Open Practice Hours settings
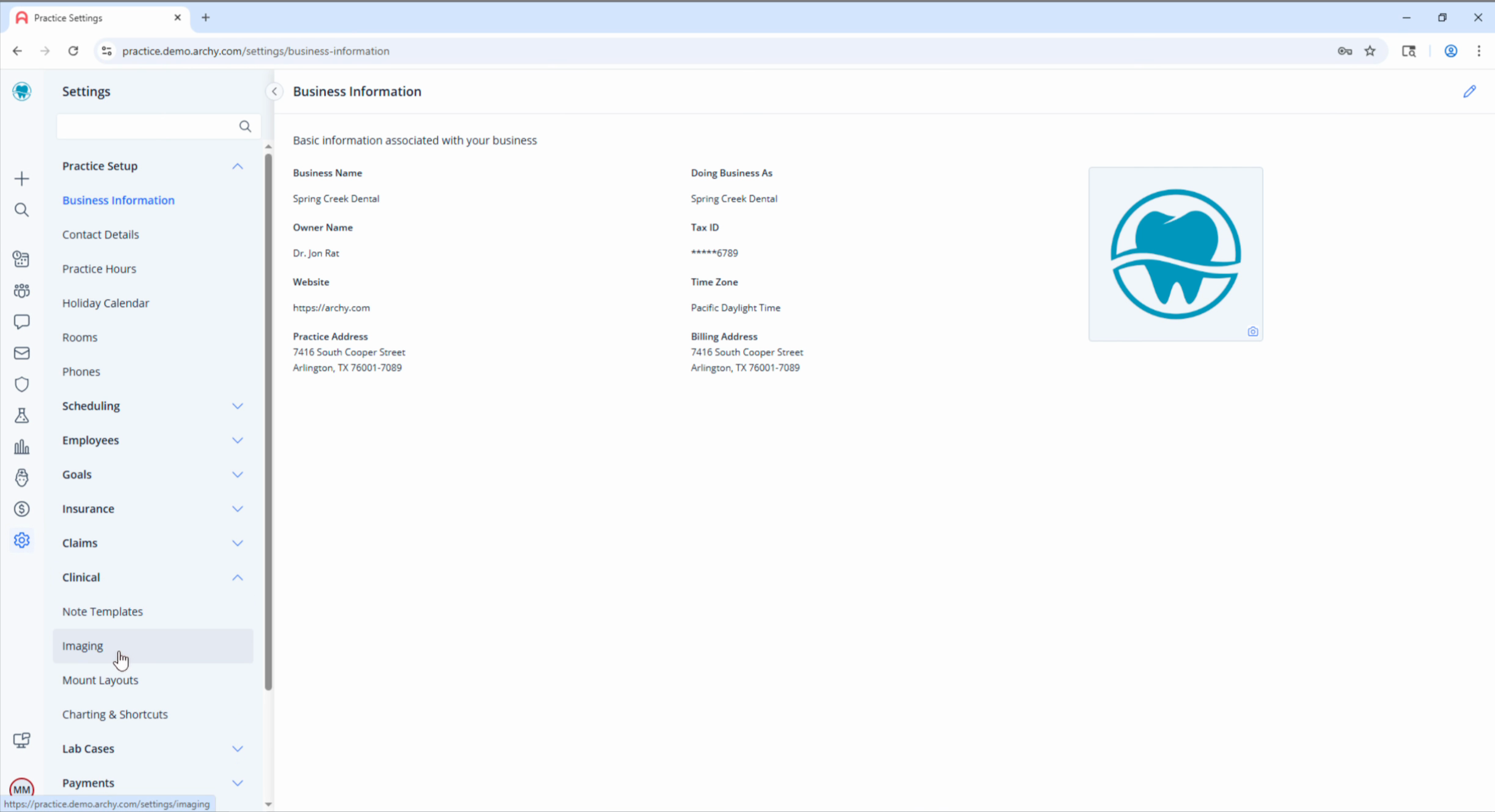Viewport: 1495px width, 812px height. (x=99, y=269)
